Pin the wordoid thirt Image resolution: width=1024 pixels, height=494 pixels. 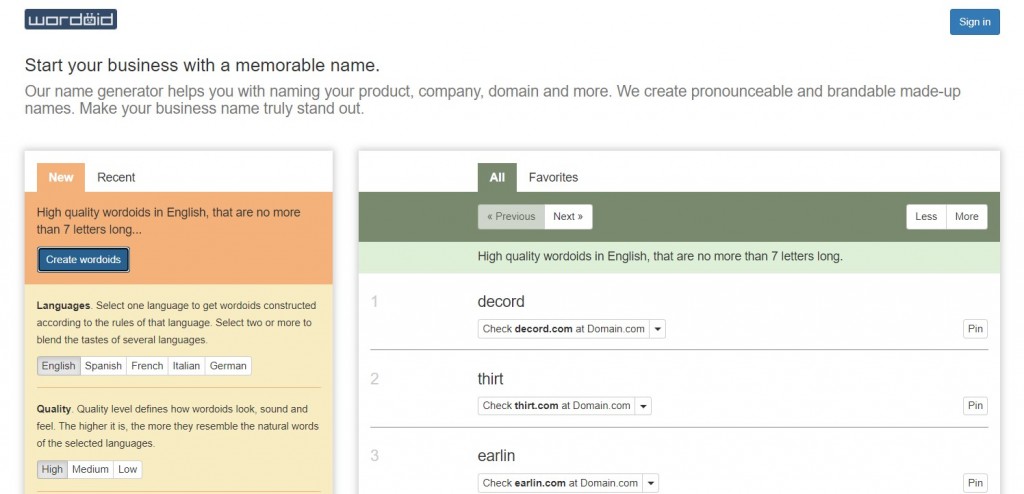coord(975,406)
